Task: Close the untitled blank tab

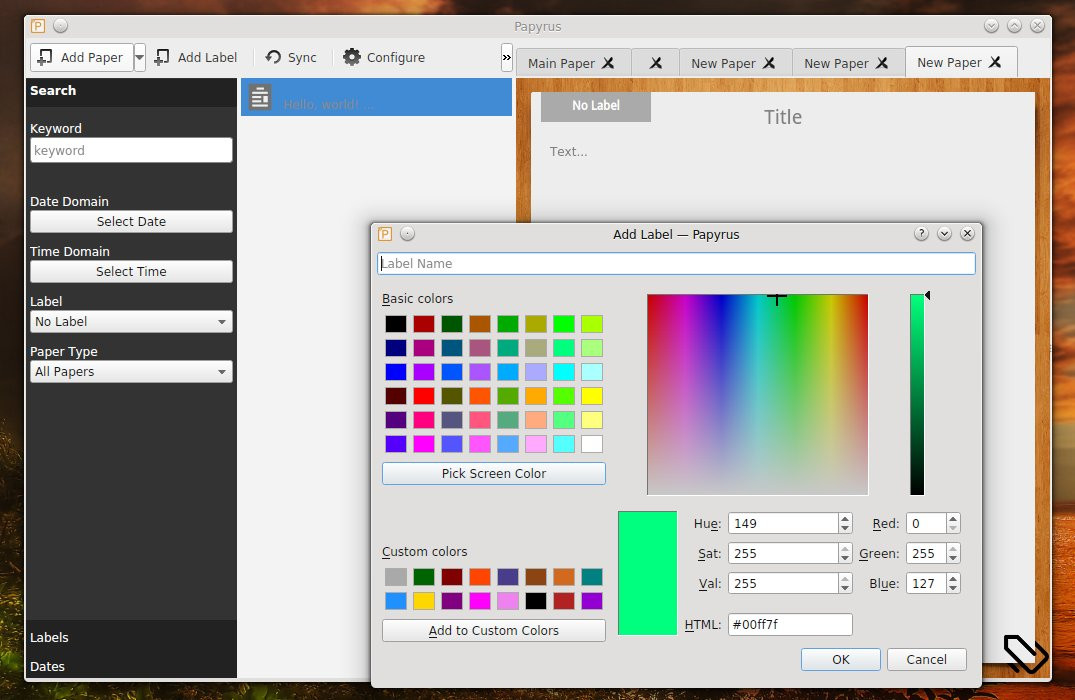Action: click(656, 63)
